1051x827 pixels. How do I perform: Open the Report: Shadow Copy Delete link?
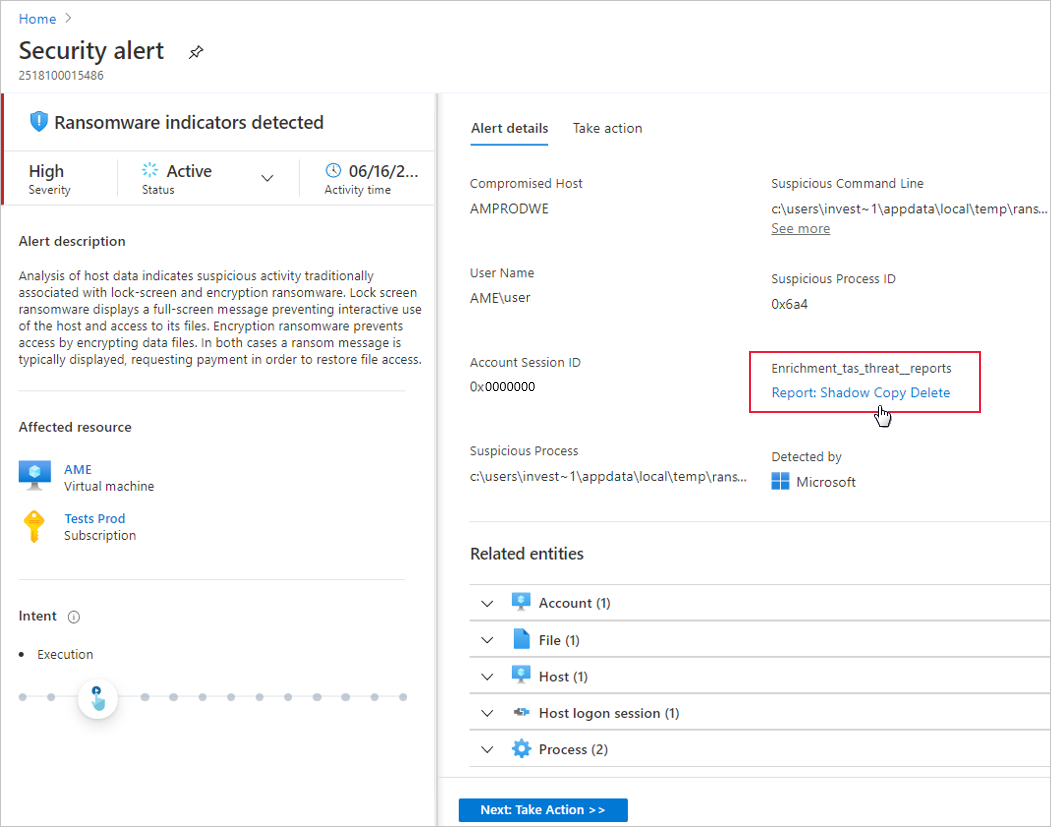click(861, 393)
